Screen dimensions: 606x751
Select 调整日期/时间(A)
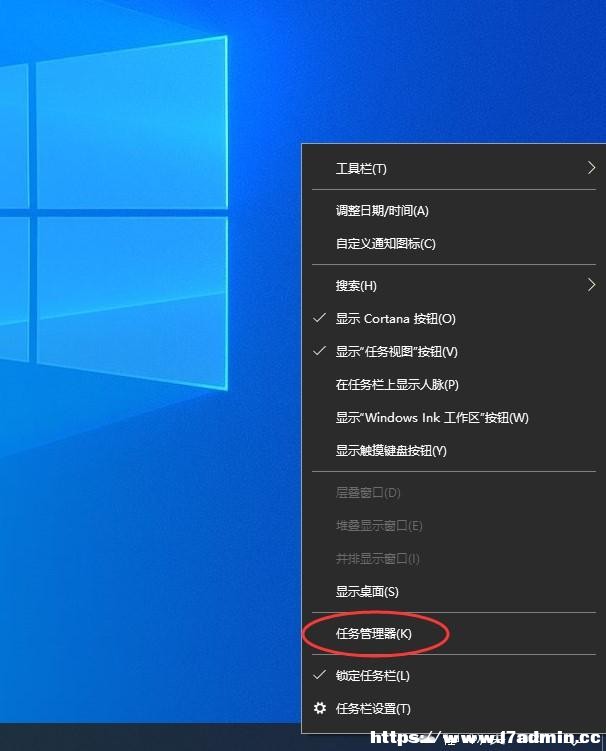click(x=454, y=211)
